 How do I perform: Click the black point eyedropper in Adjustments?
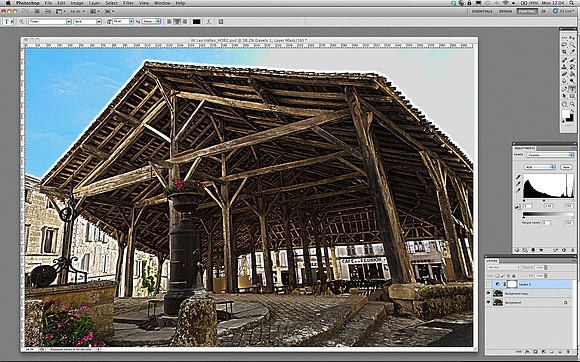point(518,177)
